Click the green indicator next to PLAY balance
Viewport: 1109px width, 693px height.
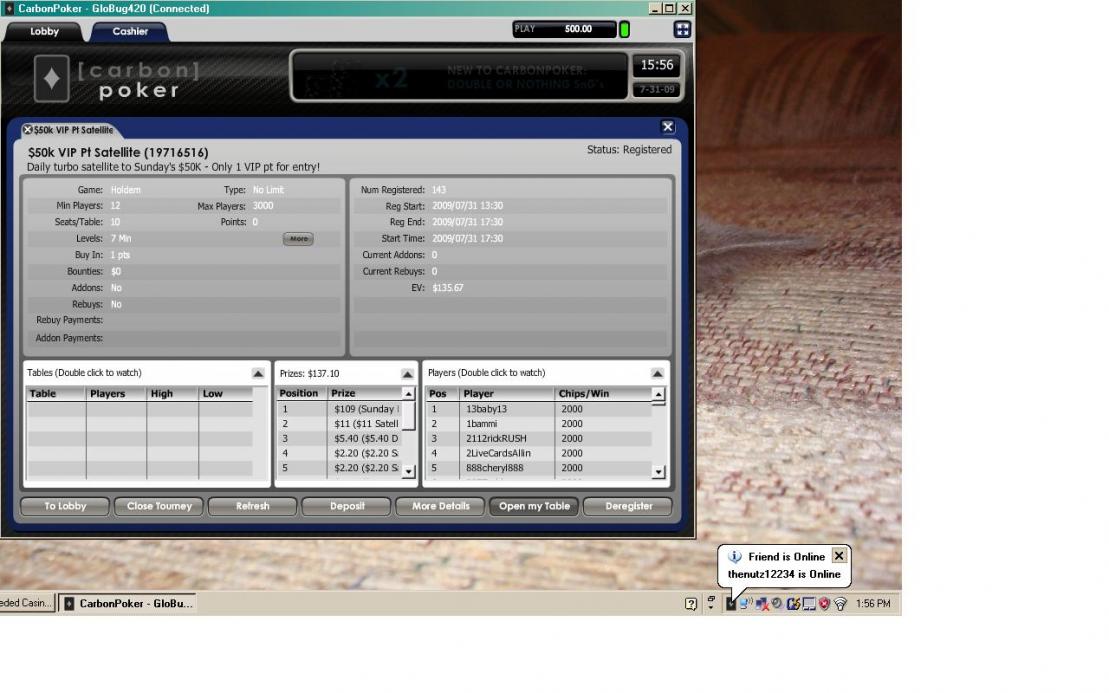625,30
